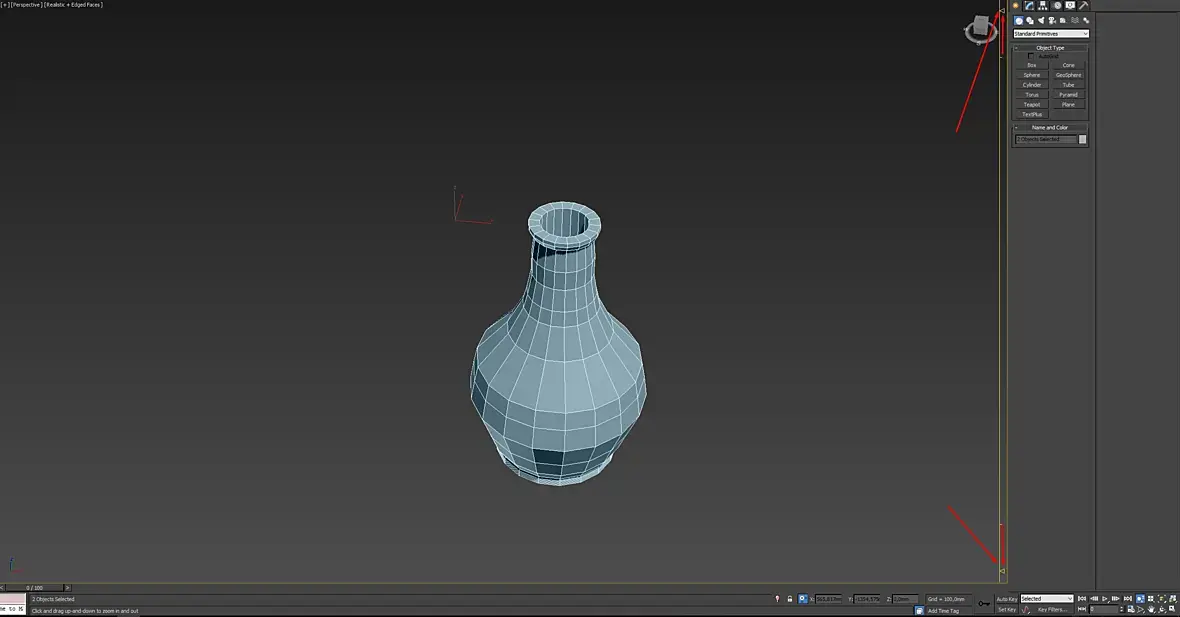Toggle Key Mode button

point(1081,609)
